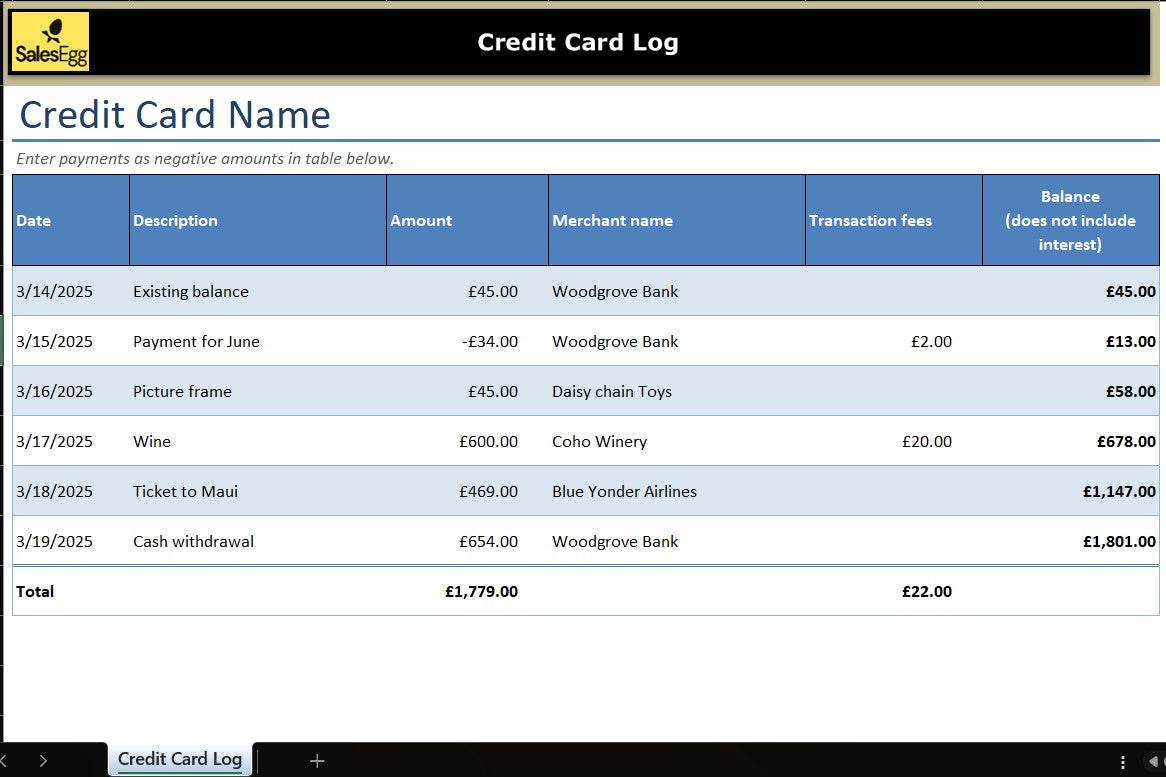Select the Description column header

[257, 221]
